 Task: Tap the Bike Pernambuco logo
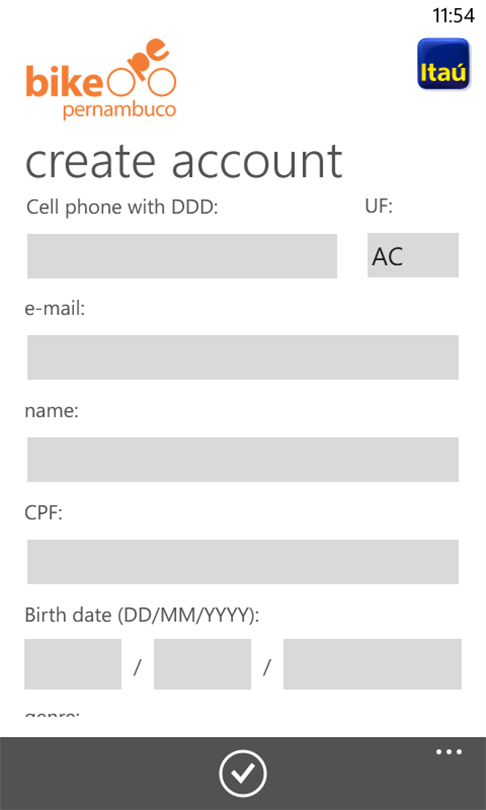(x=101, y=79)
